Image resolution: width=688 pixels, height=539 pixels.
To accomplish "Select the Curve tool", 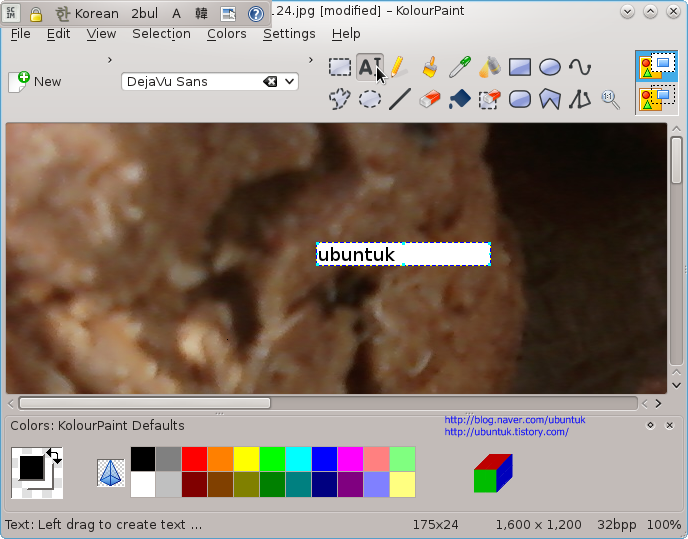I will click(x=580, y=67).
